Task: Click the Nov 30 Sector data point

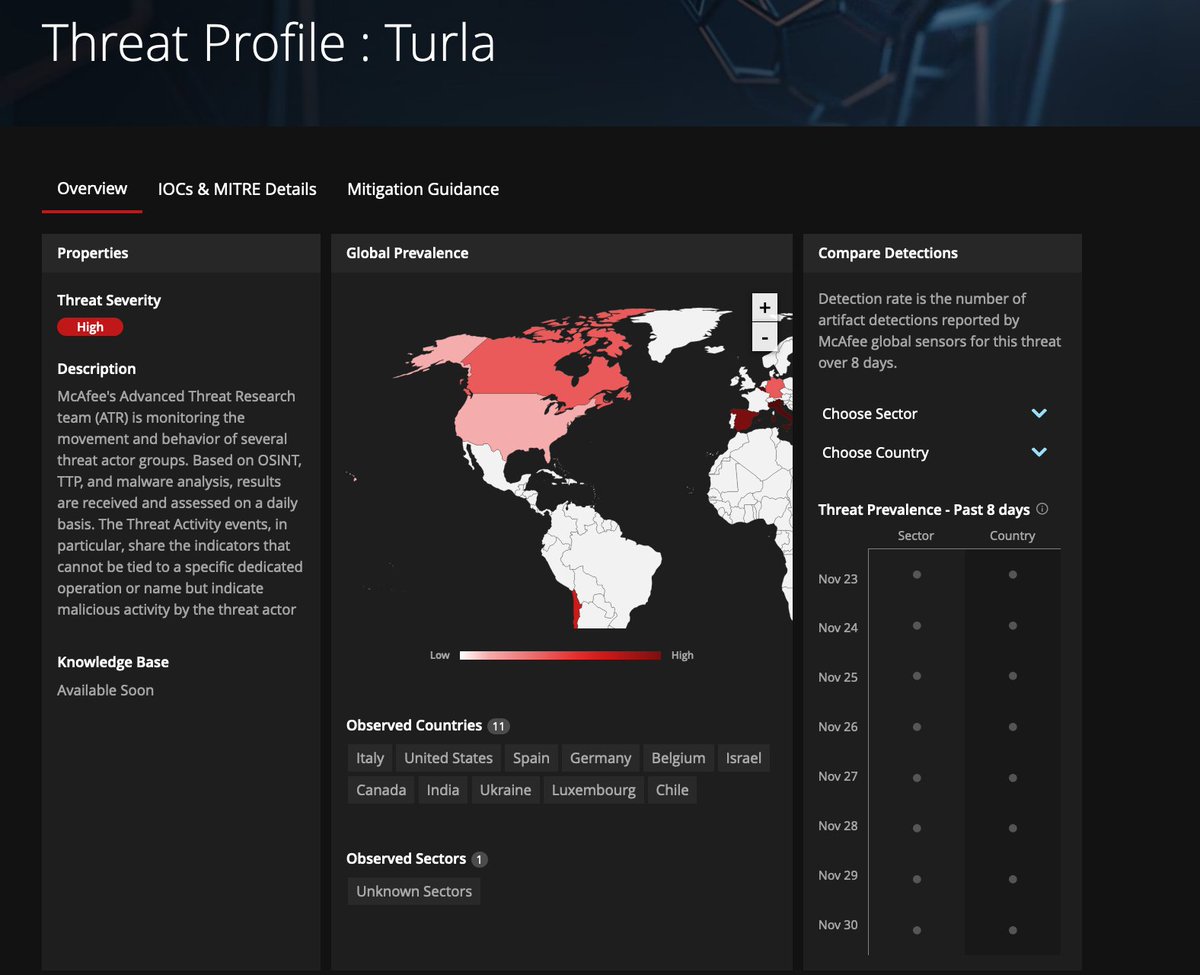Action: (916, 930)
